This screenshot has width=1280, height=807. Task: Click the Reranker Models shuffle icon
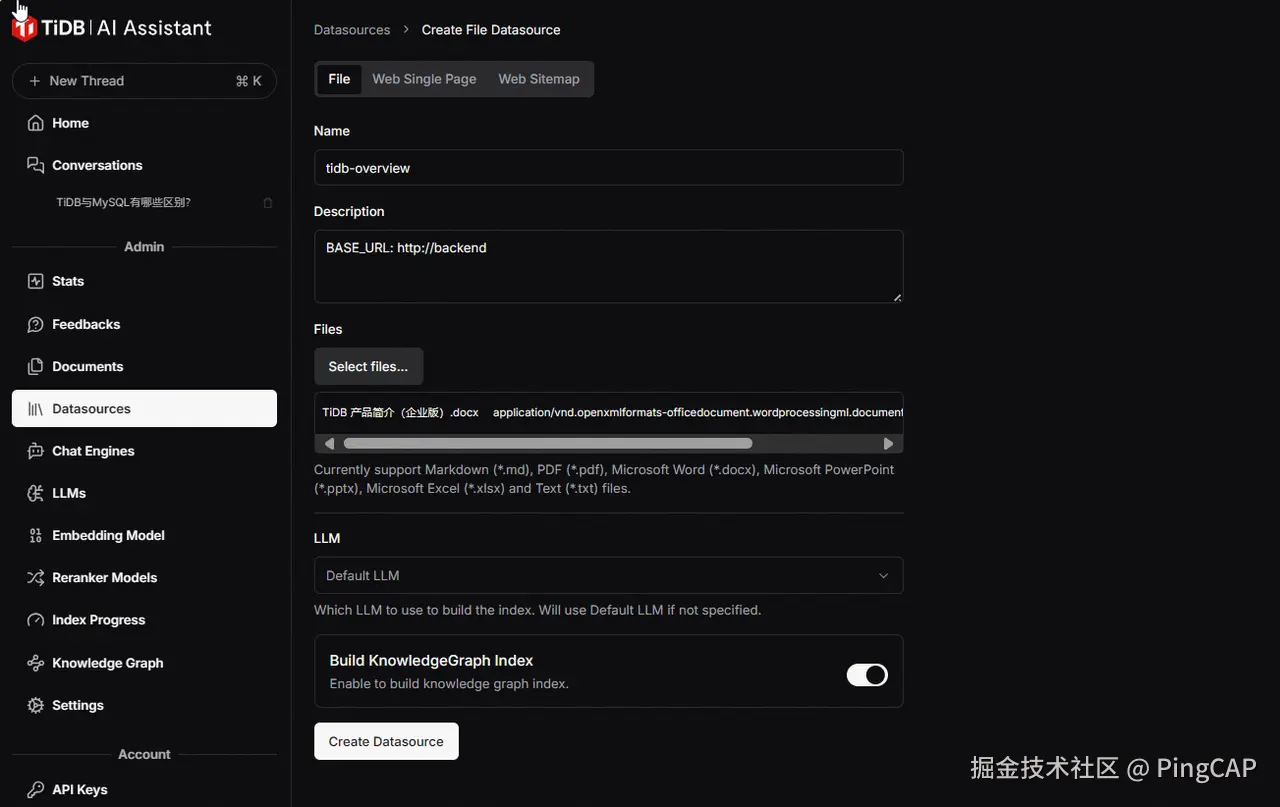coord(36,577)
